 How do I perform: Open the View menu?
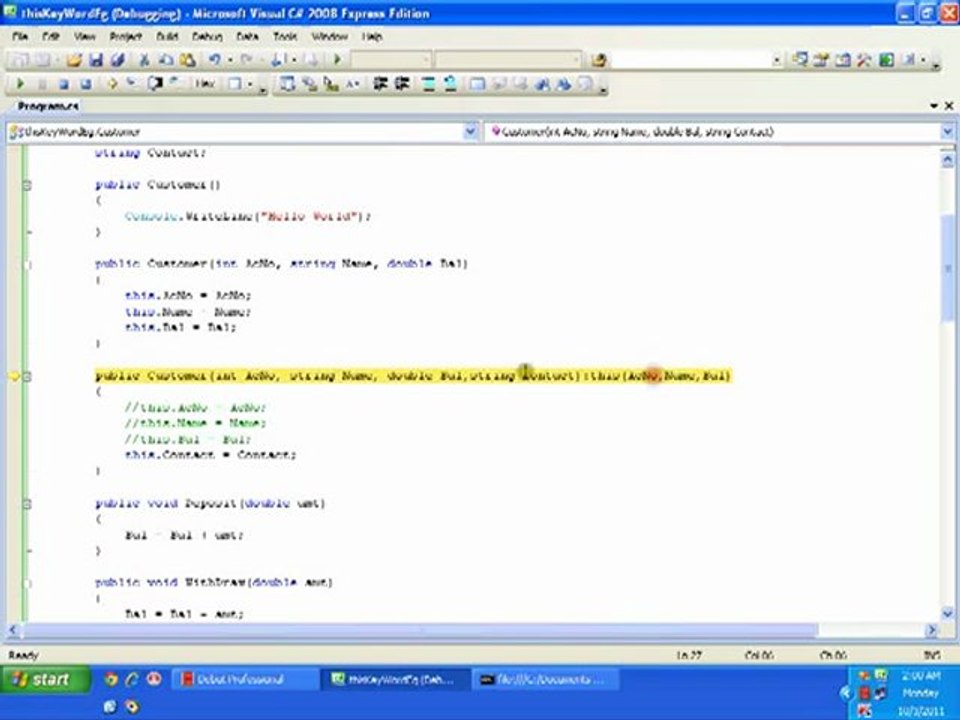(84, 36)
